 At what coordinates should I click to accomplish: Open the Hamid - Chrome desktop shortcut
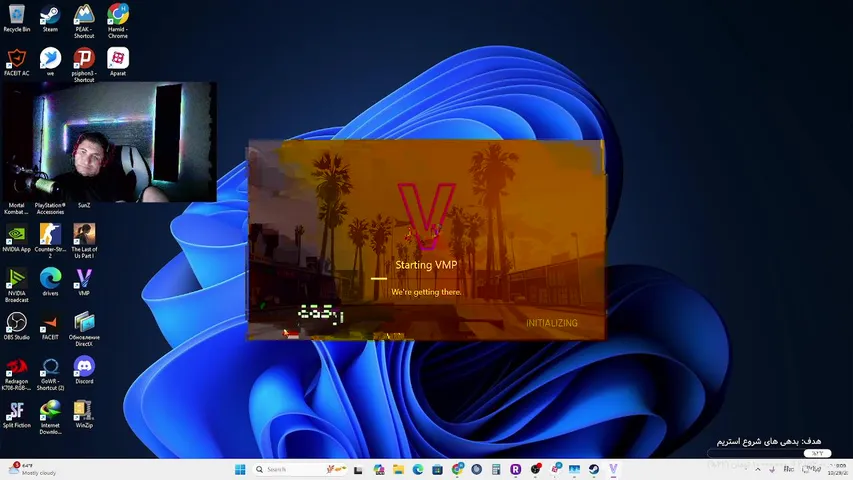[x=118, y=21]
